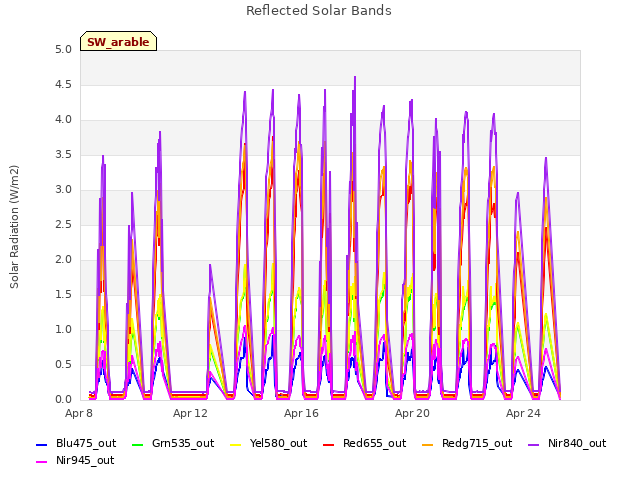640x480 pixels.
Task: Click the orange Redg715_out legend swatch
Action: point(428,444)
